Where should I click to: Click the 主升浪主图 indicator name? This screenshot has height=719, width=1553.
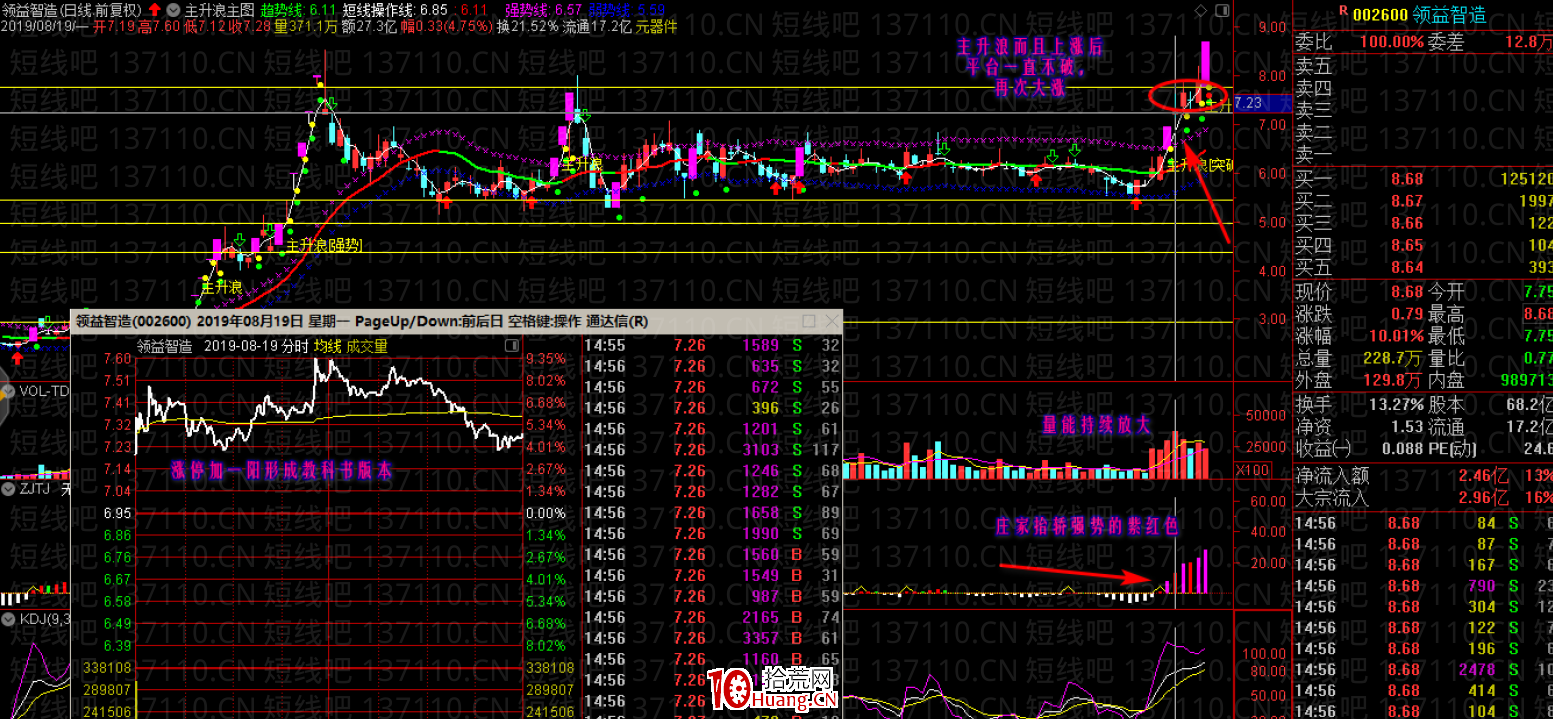219,9
